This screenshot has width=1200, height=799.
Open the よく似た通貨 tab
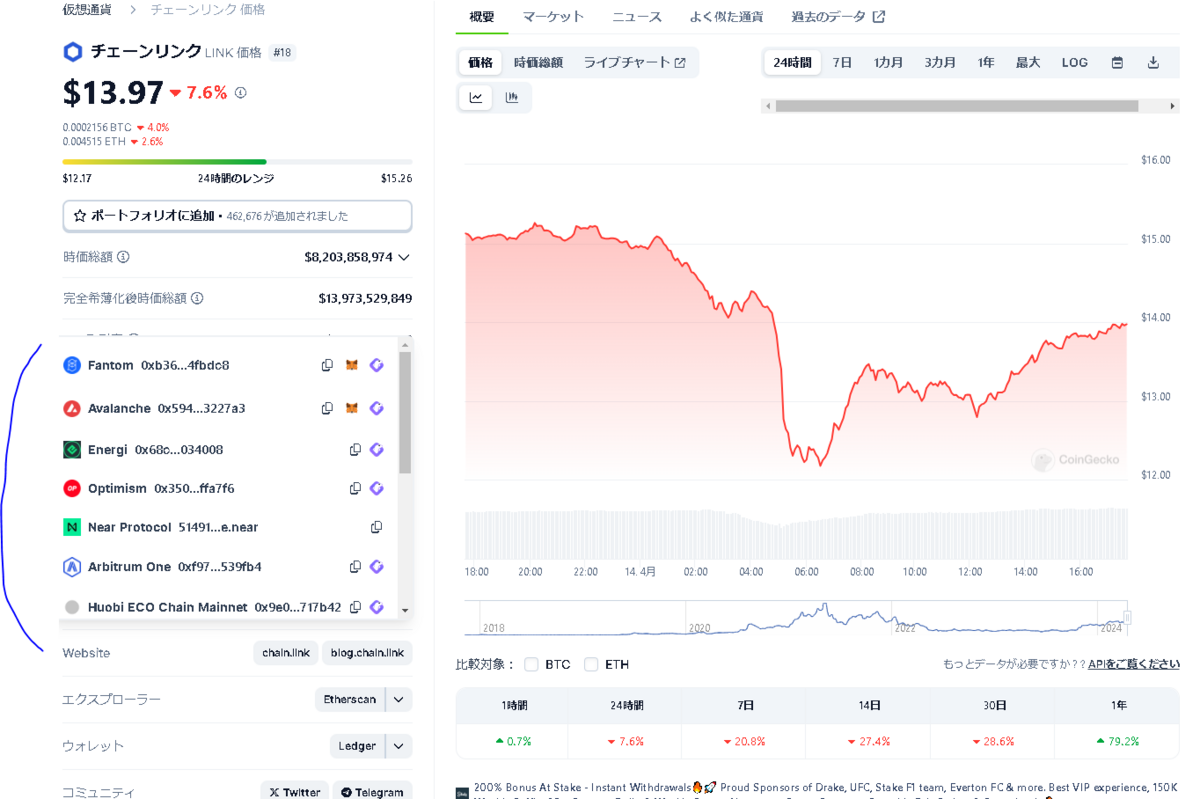coord(726,17)
